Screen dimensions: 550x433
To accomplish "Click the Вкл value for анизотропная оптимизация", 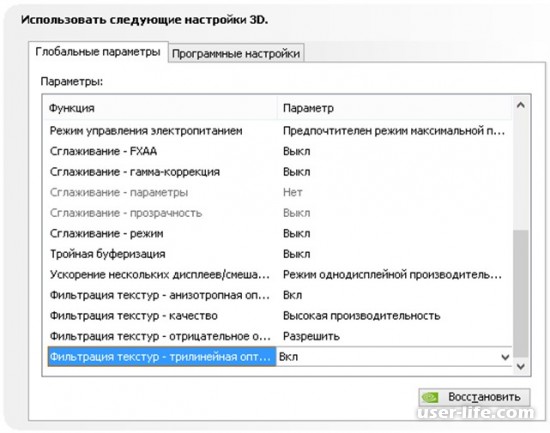I will (x=292, y=295).
